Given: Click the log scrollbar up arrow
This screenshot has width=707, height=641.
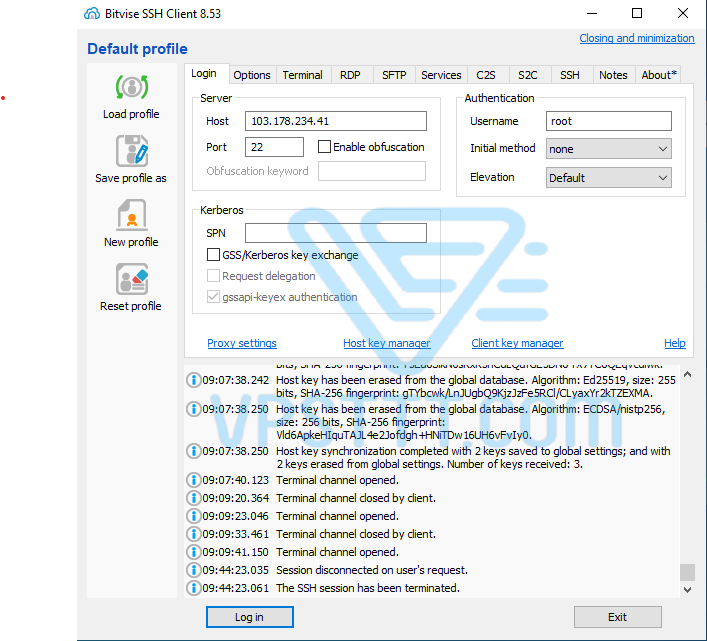Looking at the screenshot, I should [687, 374].
